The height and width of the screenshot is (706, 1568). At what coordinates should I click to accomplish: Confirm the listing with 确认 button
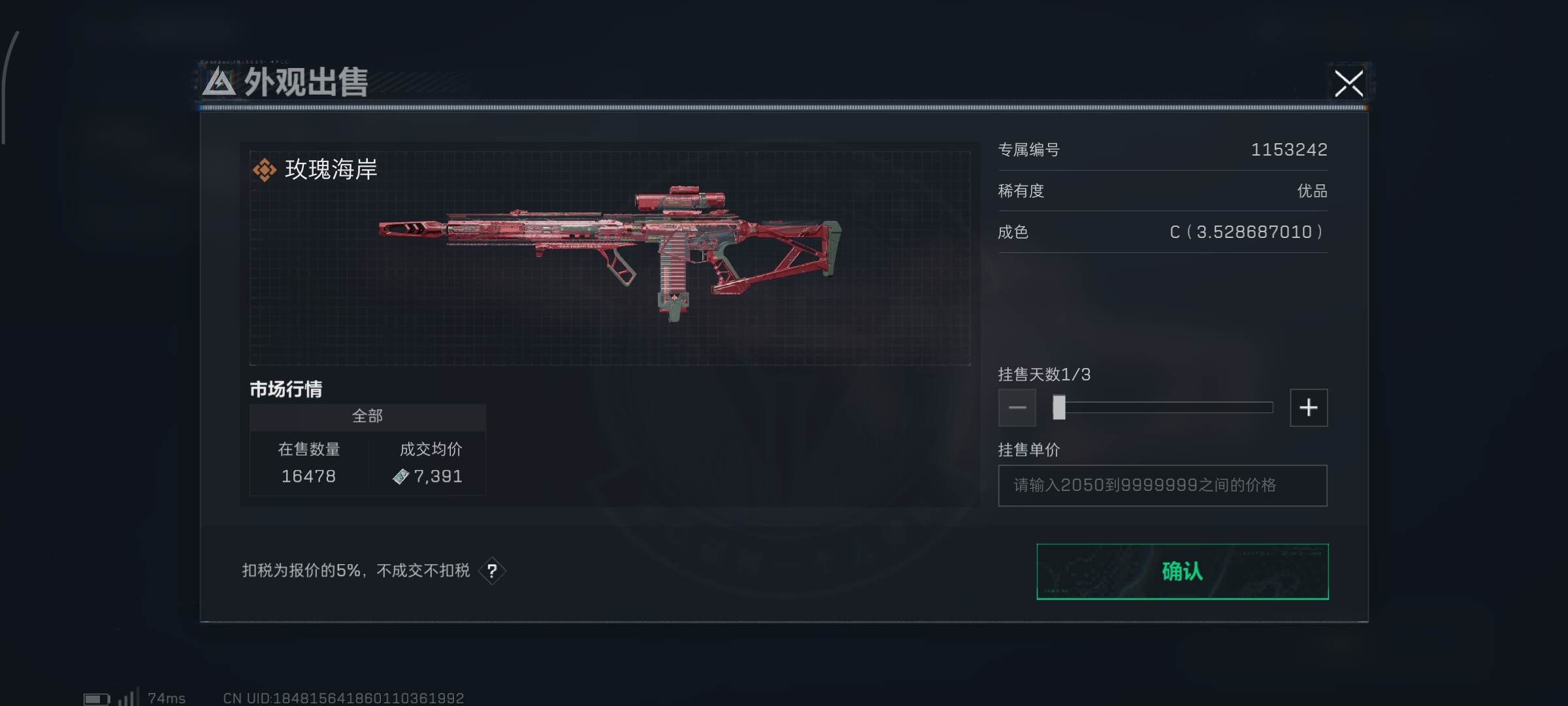point(1183,571)
